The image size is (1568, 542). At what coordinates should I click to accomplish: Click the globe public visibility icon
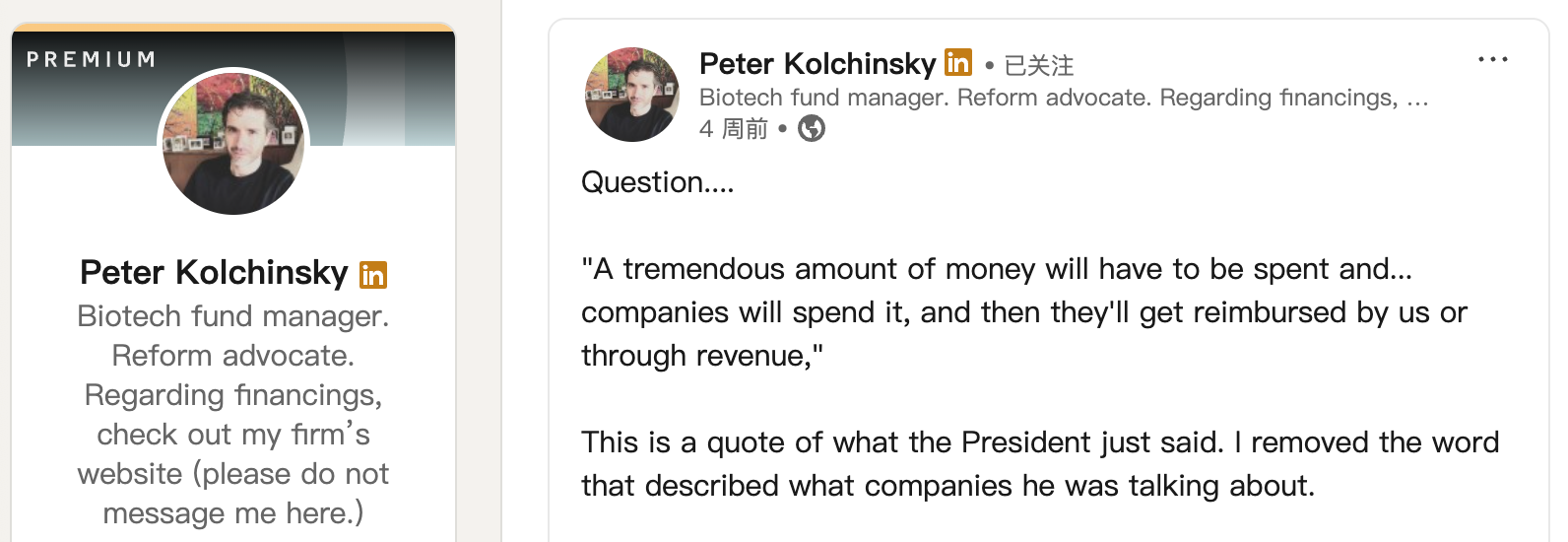coord(811,129)
